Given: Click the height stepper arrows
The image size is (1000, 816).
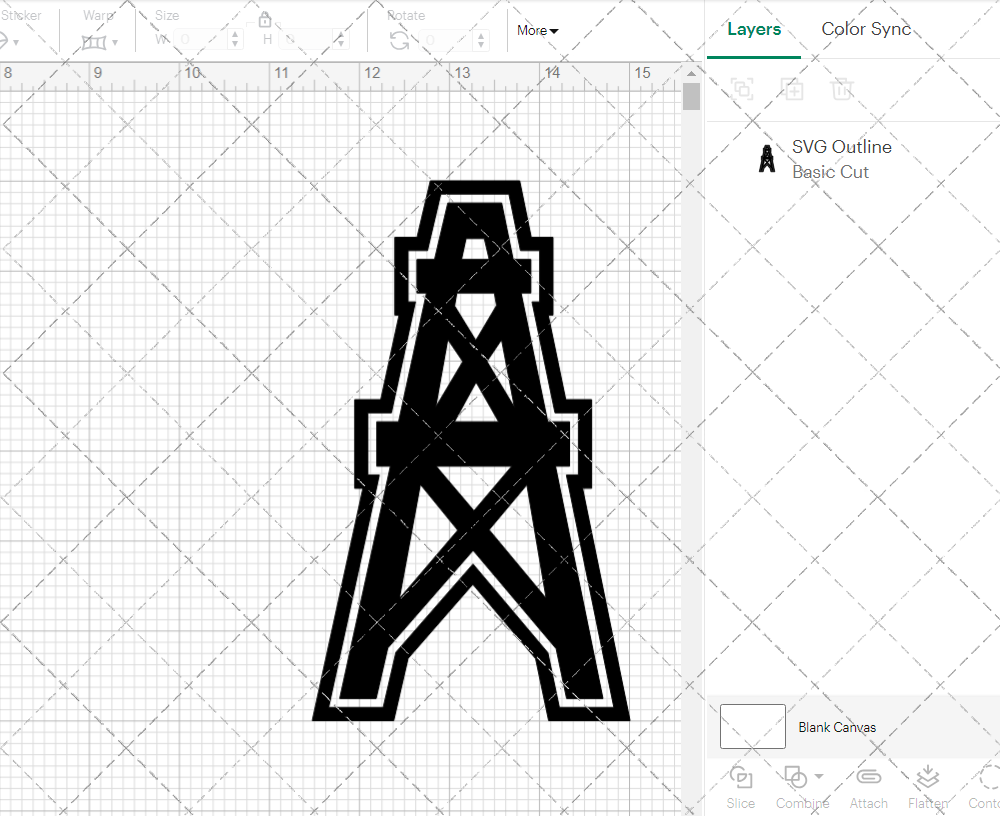Looking at the screenshot, I should (x=341, y=40).
